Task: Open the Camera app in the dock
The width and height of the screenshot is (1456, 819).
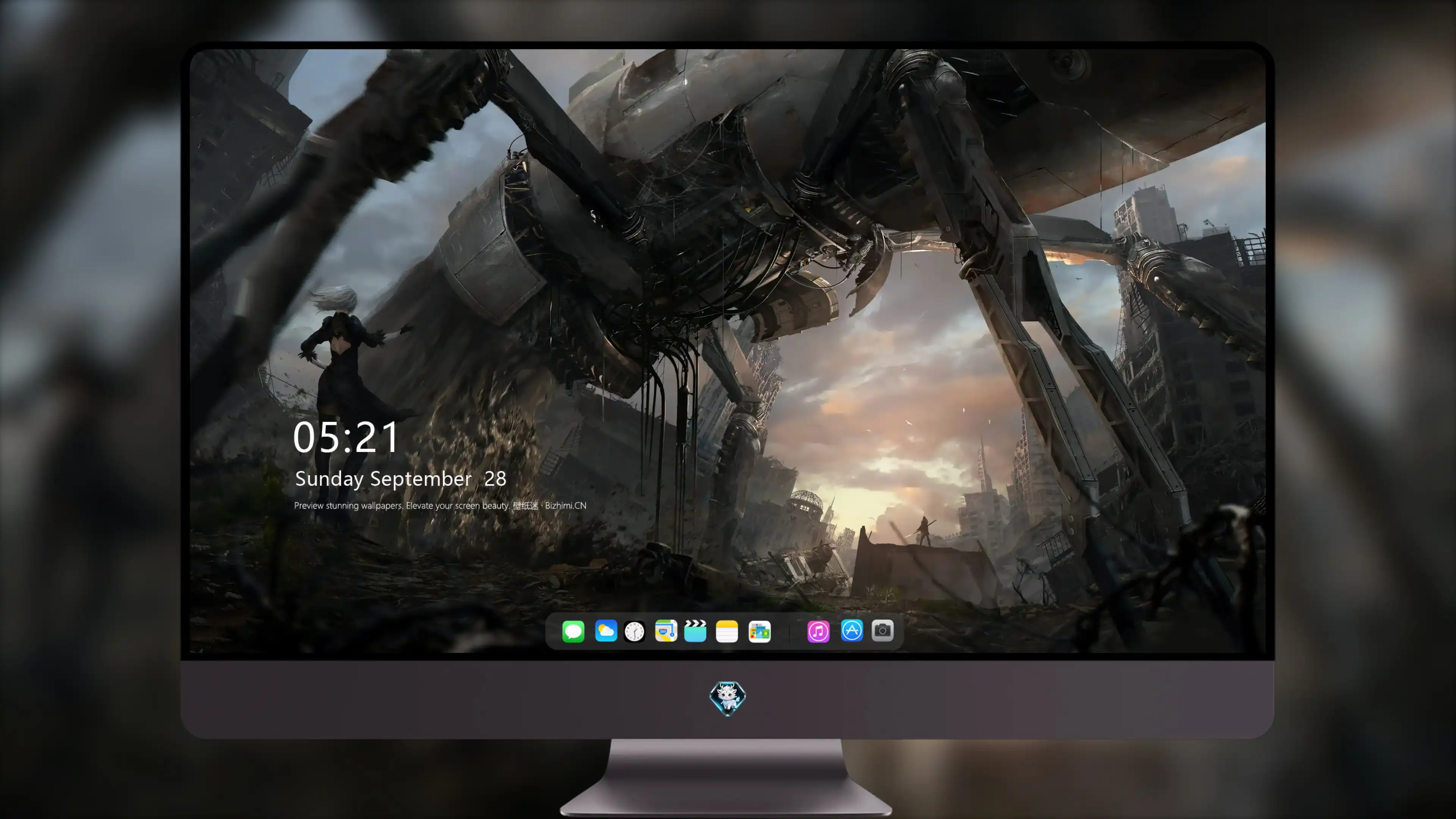Action: [882, 631]
